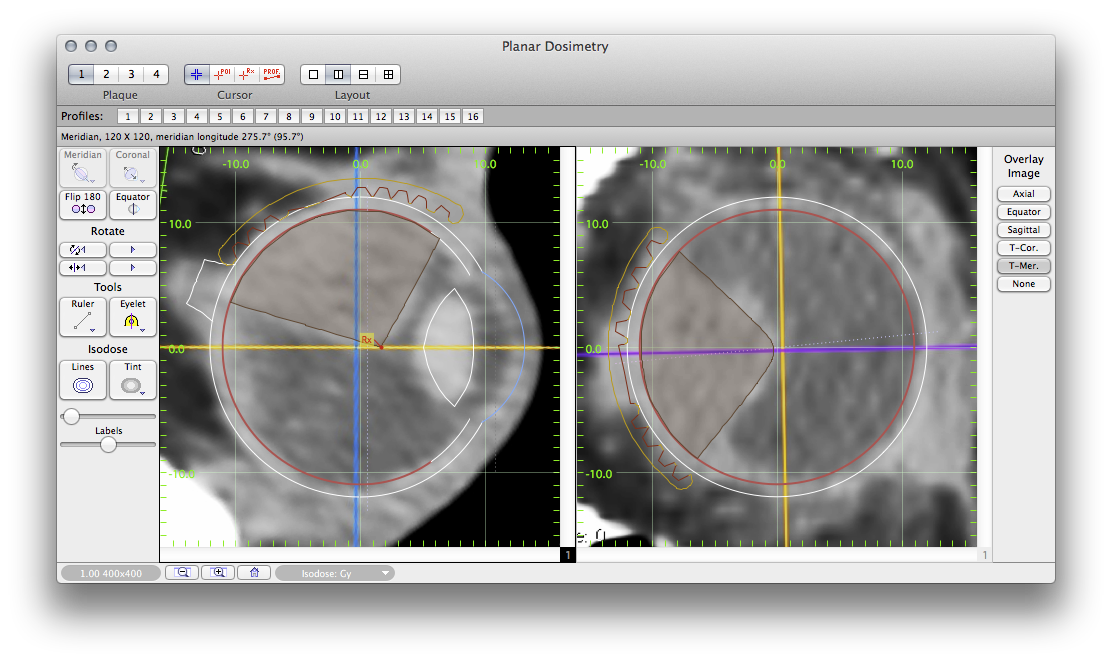
Task: Set overlay image to None
Action: [x=1023, y=284]
